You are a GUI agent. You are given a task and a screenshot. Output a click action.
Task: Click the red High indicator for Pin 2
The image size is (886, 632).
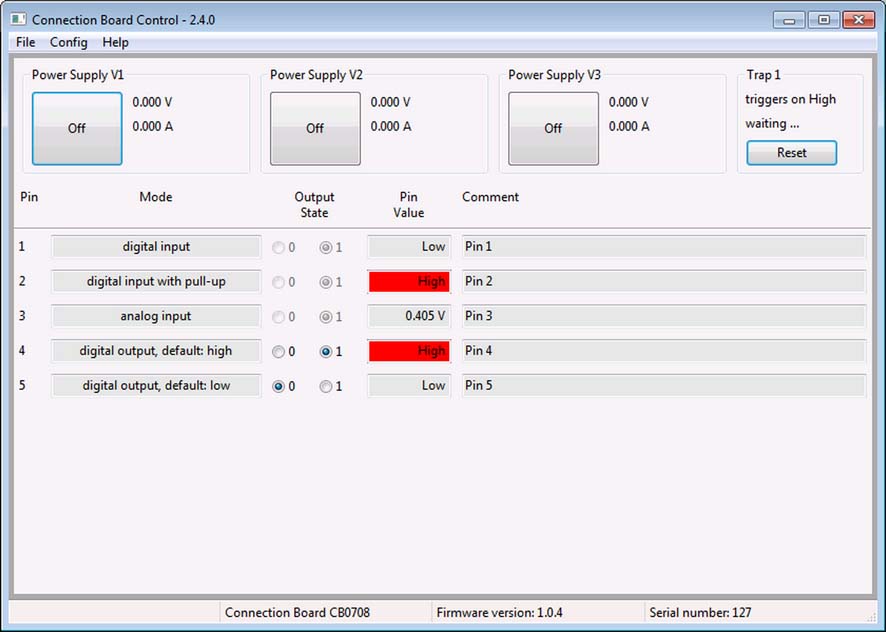[x=408, y=281]
